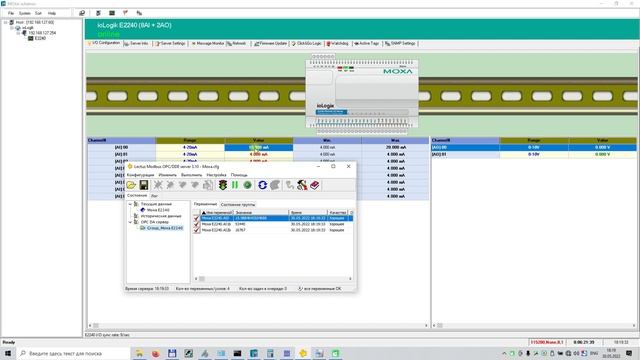Switch to Network tab

click(x=238, y=43)
